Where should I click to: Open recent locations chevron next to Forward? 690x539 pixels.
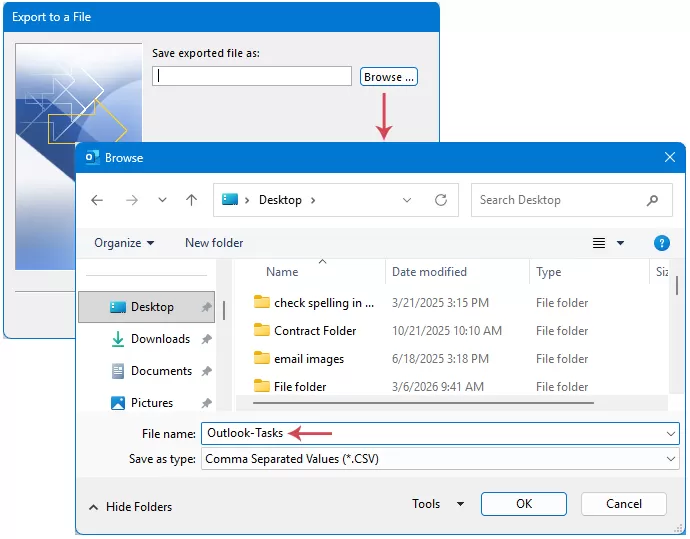coord(162,200)
